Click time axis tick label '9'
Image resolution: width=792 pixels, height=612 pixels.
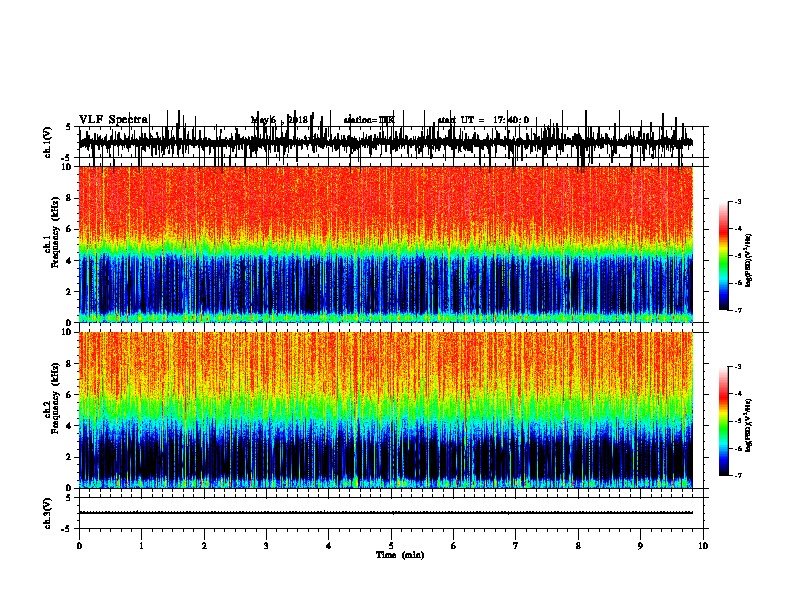click(640, 546)
